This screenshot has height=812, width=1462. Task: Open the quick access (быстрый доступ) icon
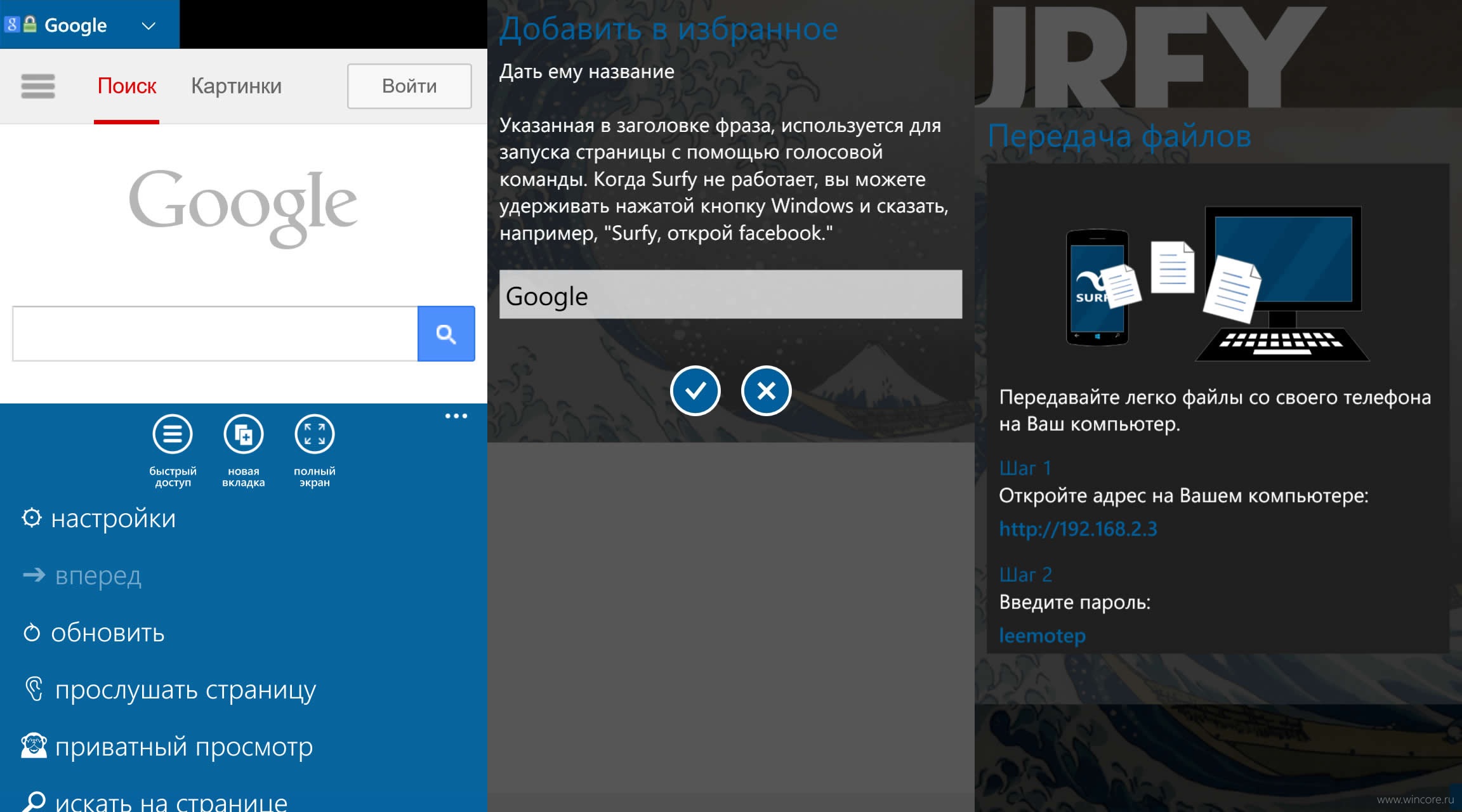click(x=173, y=435)
